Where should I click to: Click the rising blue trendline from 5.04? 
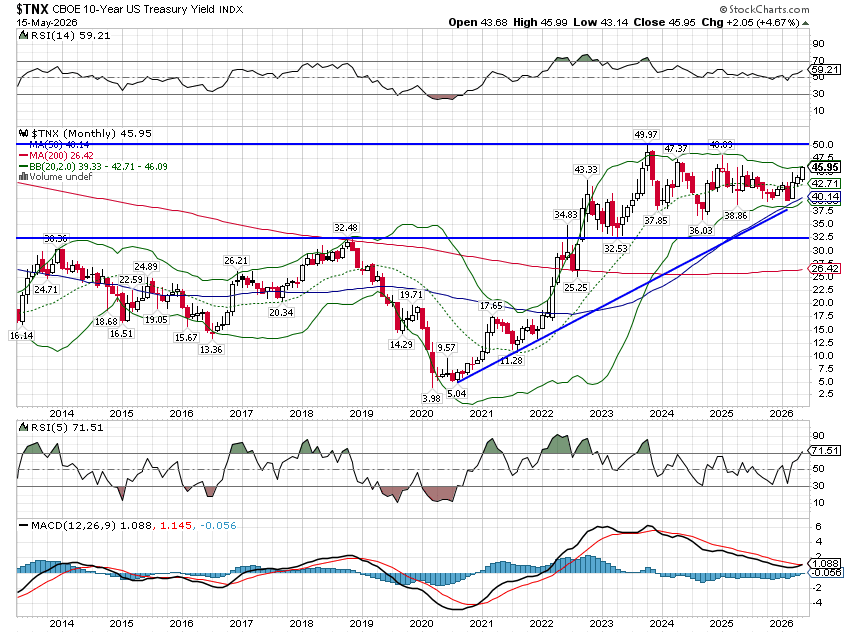point(622,296)
